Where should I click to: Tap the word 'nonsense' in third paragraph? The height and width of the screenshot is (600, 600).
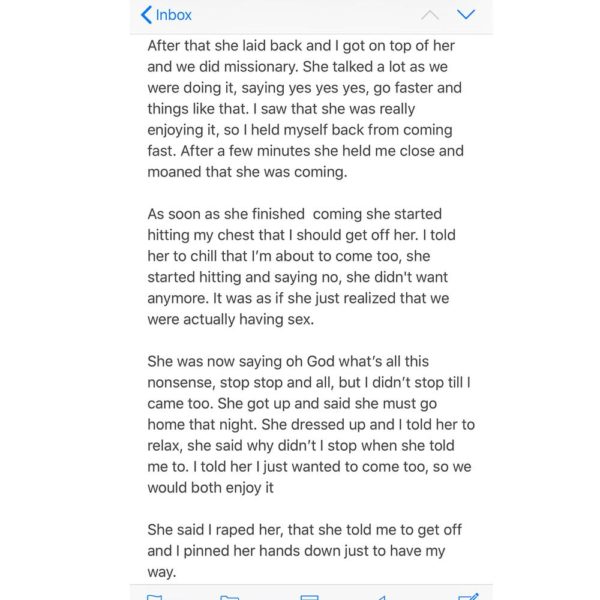pos(181,382)
